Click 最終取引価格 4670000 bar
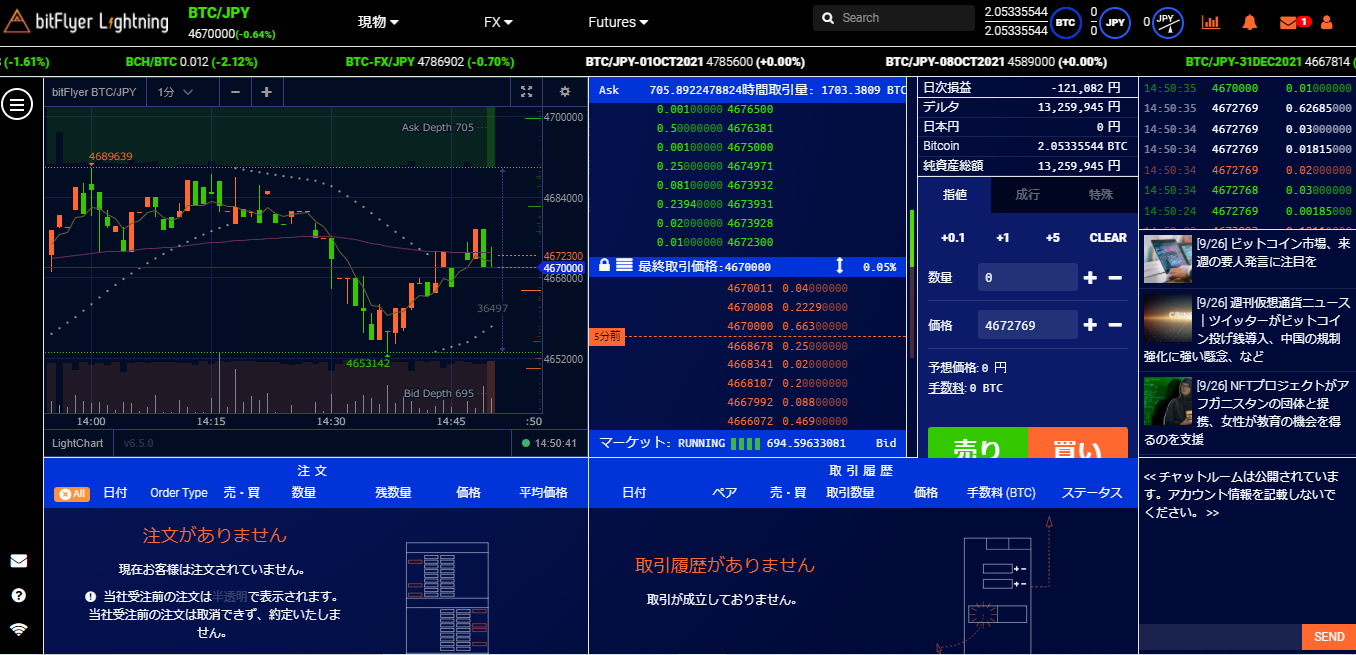Viewport: 1356px width, 655px height. (748, 267)
